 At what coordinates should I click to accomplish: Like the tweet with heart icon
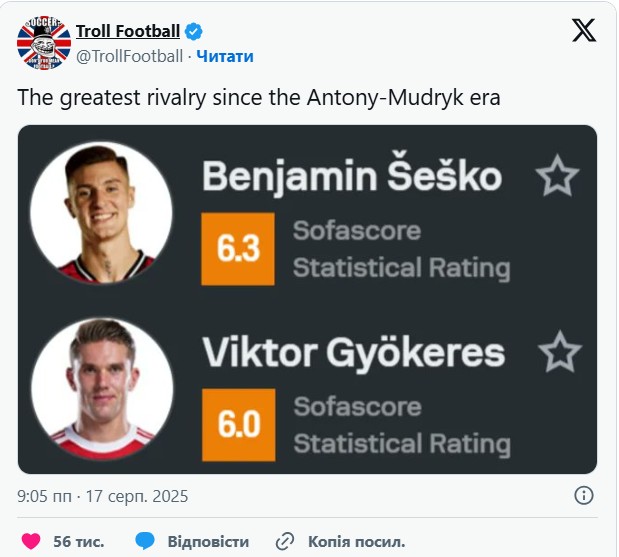coord(32,541)
